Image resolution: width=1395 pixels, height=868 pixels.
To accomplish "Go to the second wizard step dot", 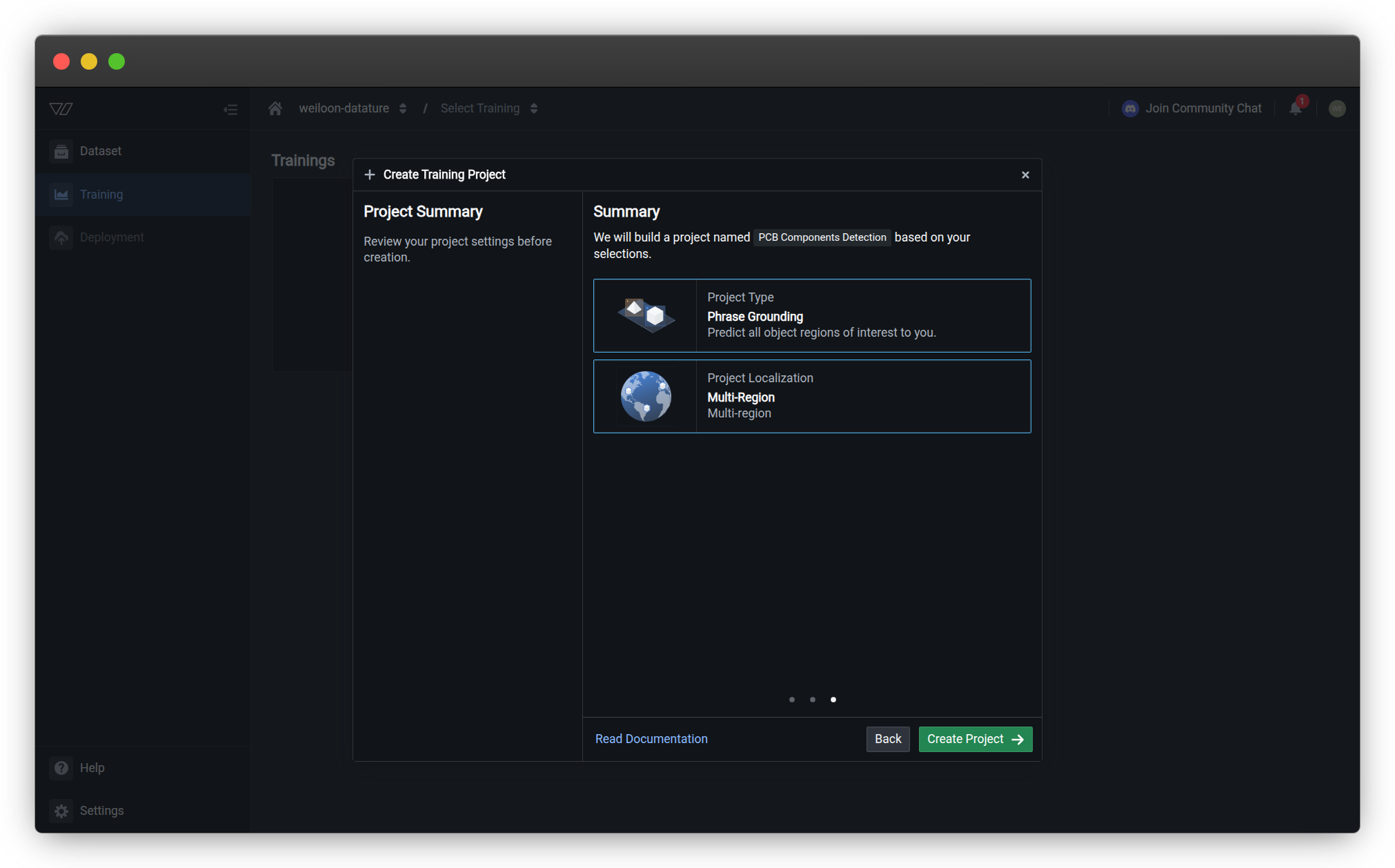I will 813,700.
